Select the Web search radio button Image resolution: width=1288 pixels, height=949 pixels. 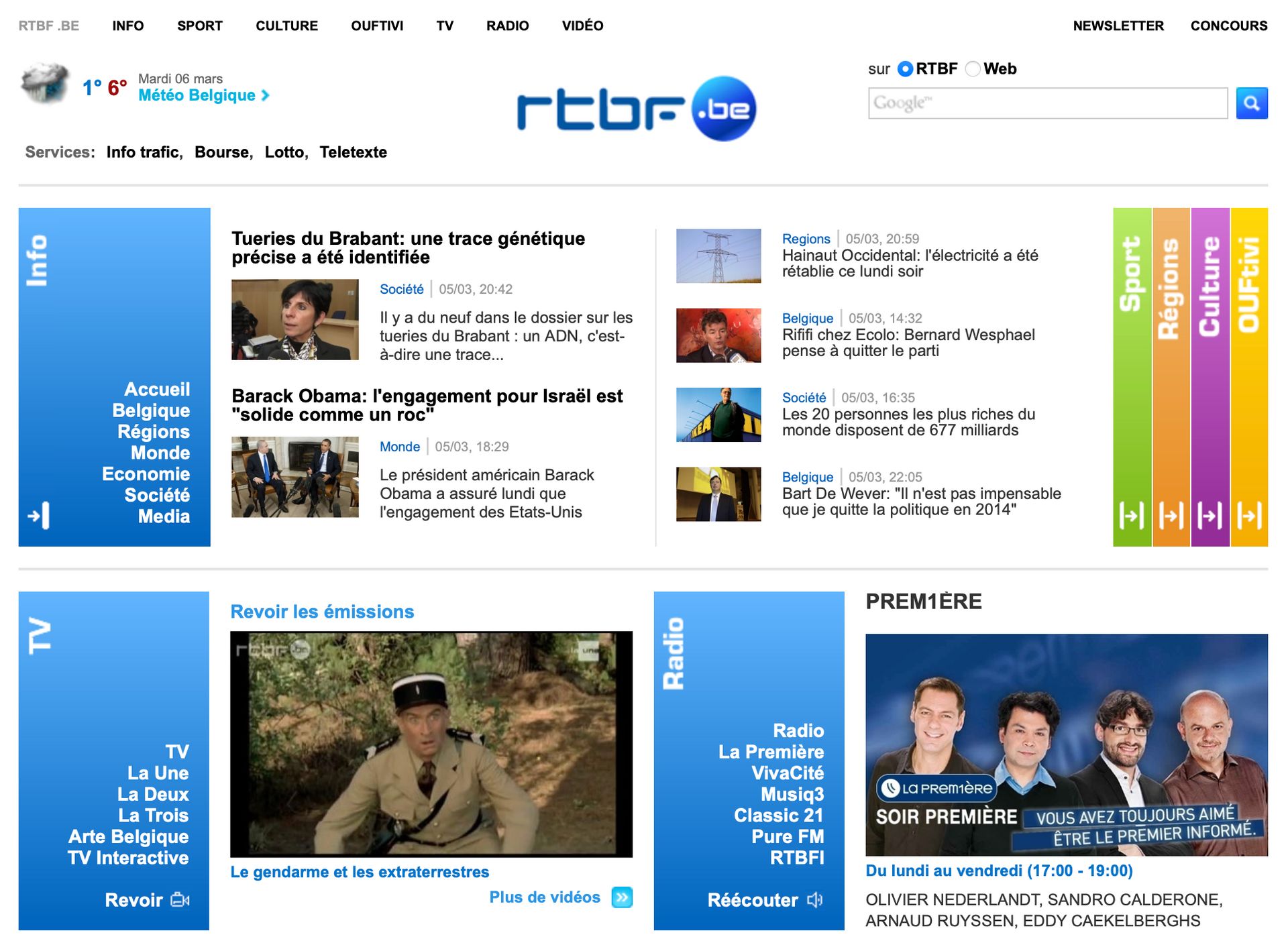coord(973,68)
